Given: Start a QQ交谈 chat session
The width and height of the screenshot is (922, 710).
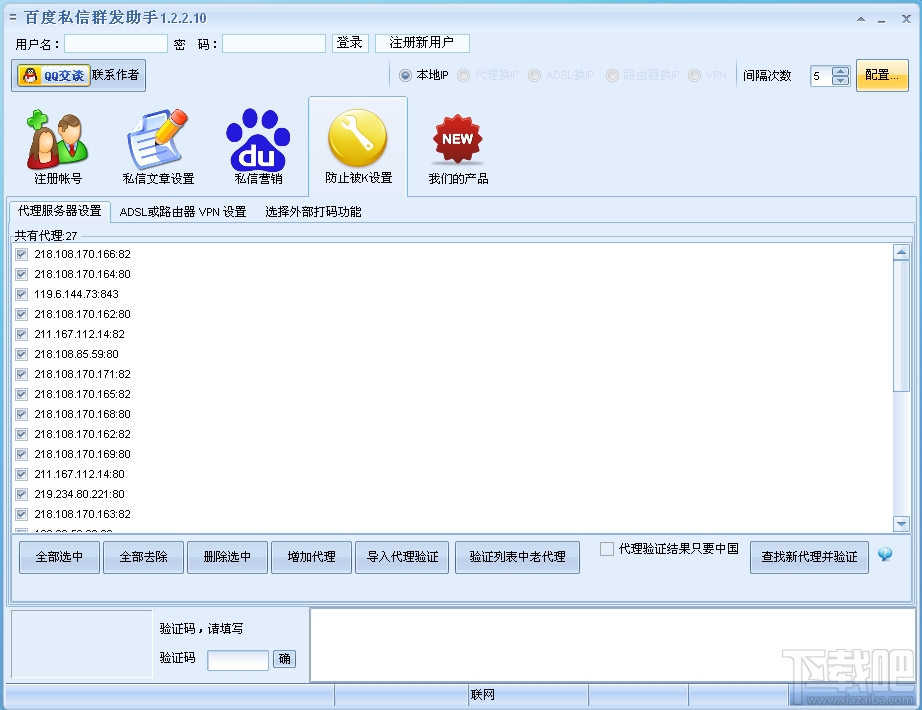Looking at the screenshot, I should [53, 75].
